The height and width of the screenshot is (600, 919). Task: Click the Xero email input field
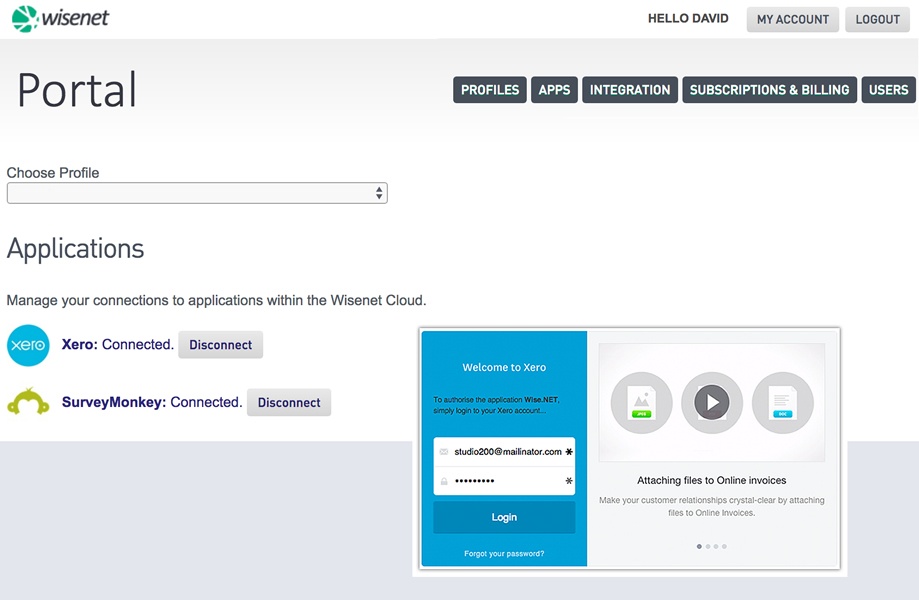tap(504, 452)
